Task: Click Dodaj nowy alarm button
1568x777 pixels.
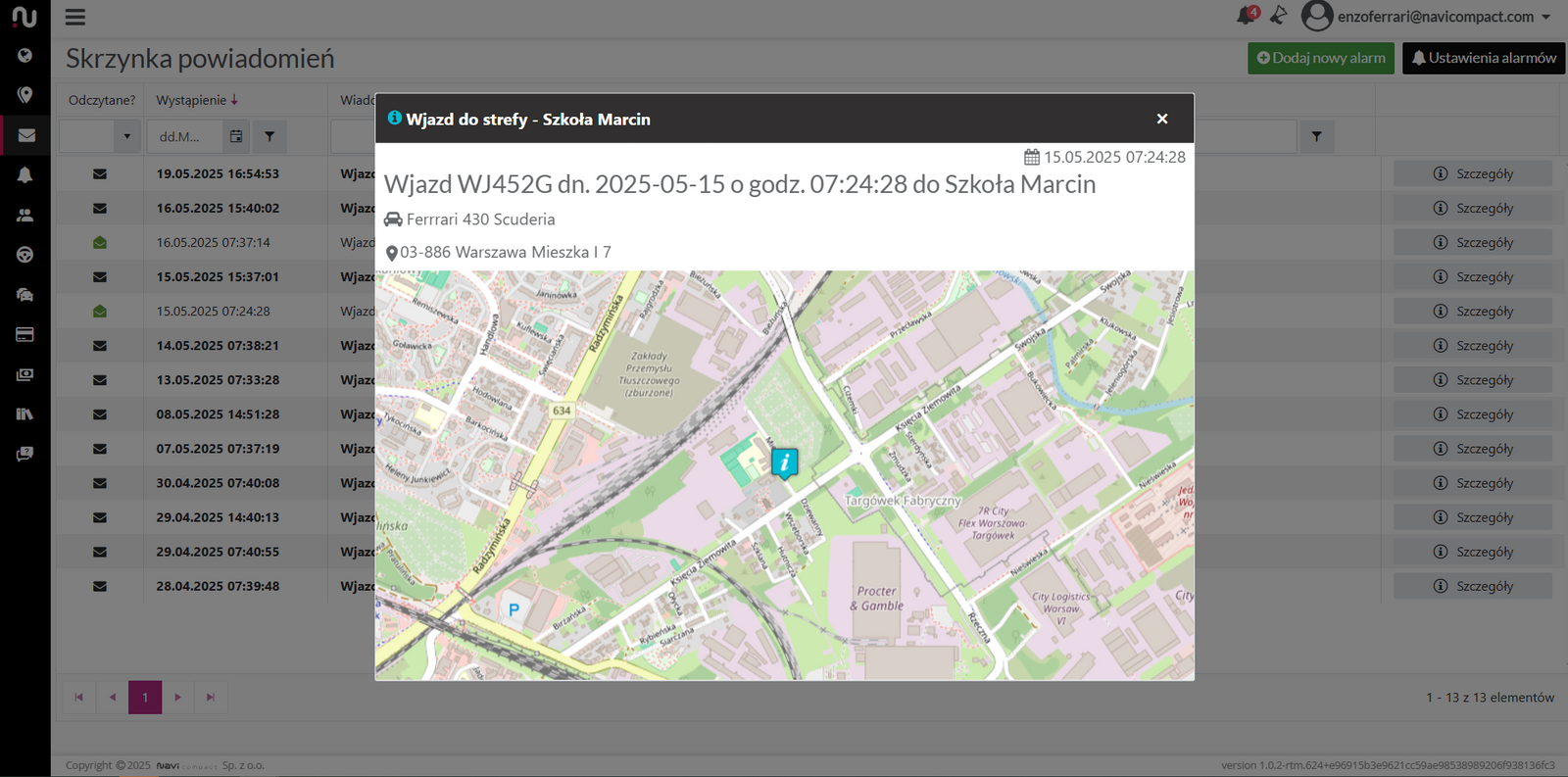Action: pos(1321,58)
